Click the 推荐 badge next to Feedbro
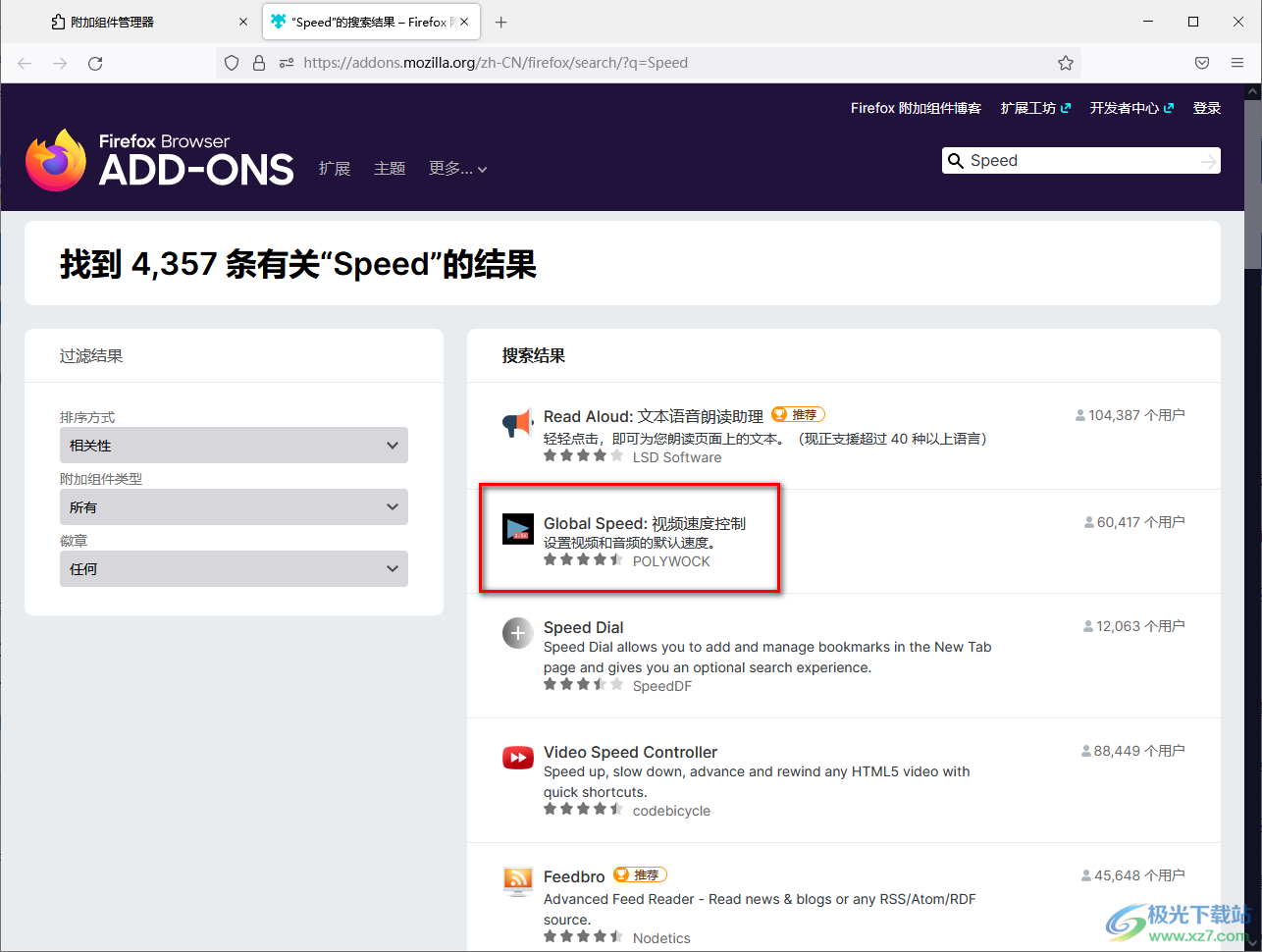1262x952 pixels. (x=640, y=874)
